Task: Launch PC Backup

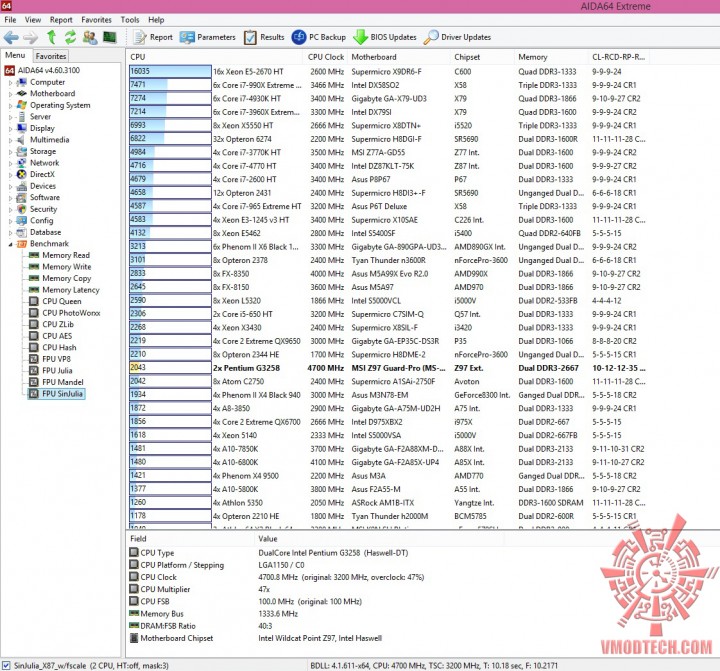Action: 319,37
